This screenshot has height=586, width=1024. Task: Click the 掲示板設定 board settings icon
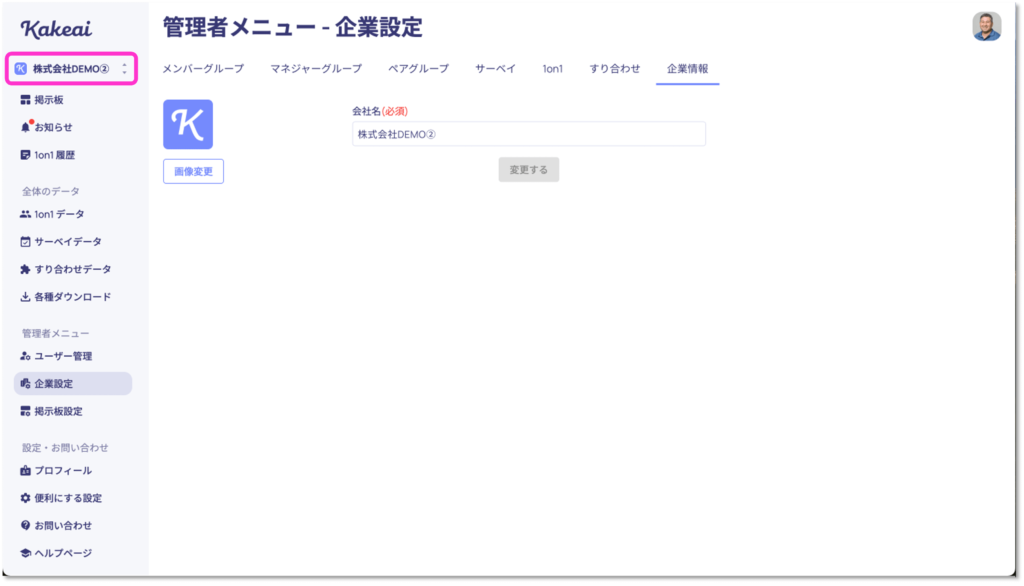click(x=25, y=411)
